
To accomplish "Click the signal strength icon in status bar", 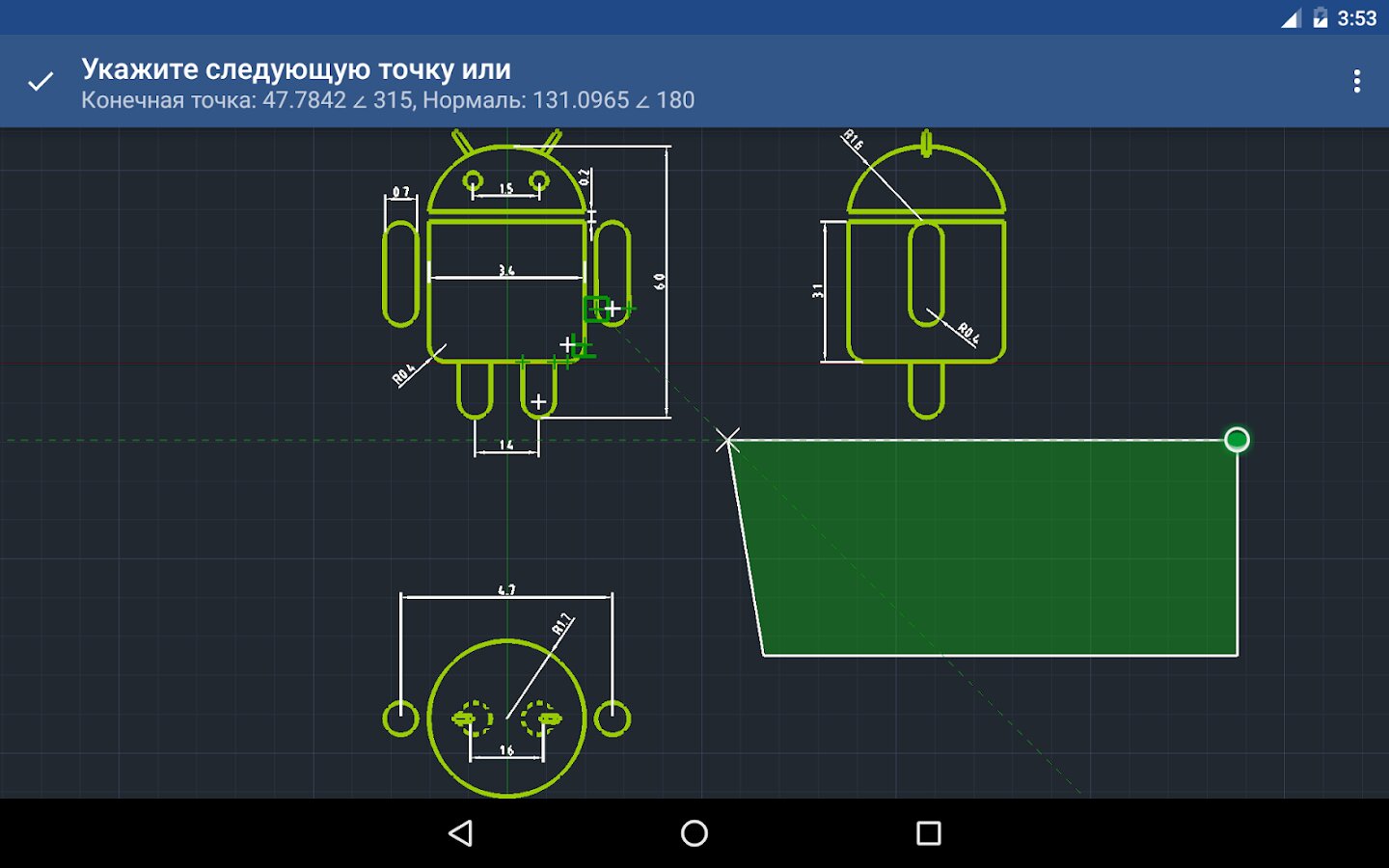I will (1291, 18).
